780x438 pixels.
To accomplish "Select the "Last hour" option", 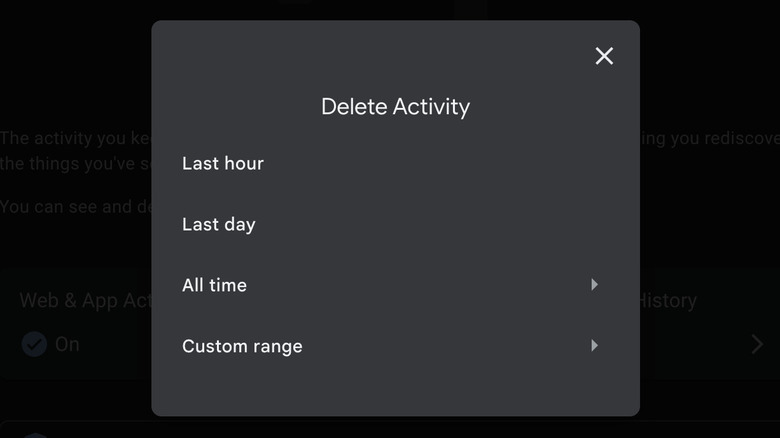I will click(x=223, y=163).
